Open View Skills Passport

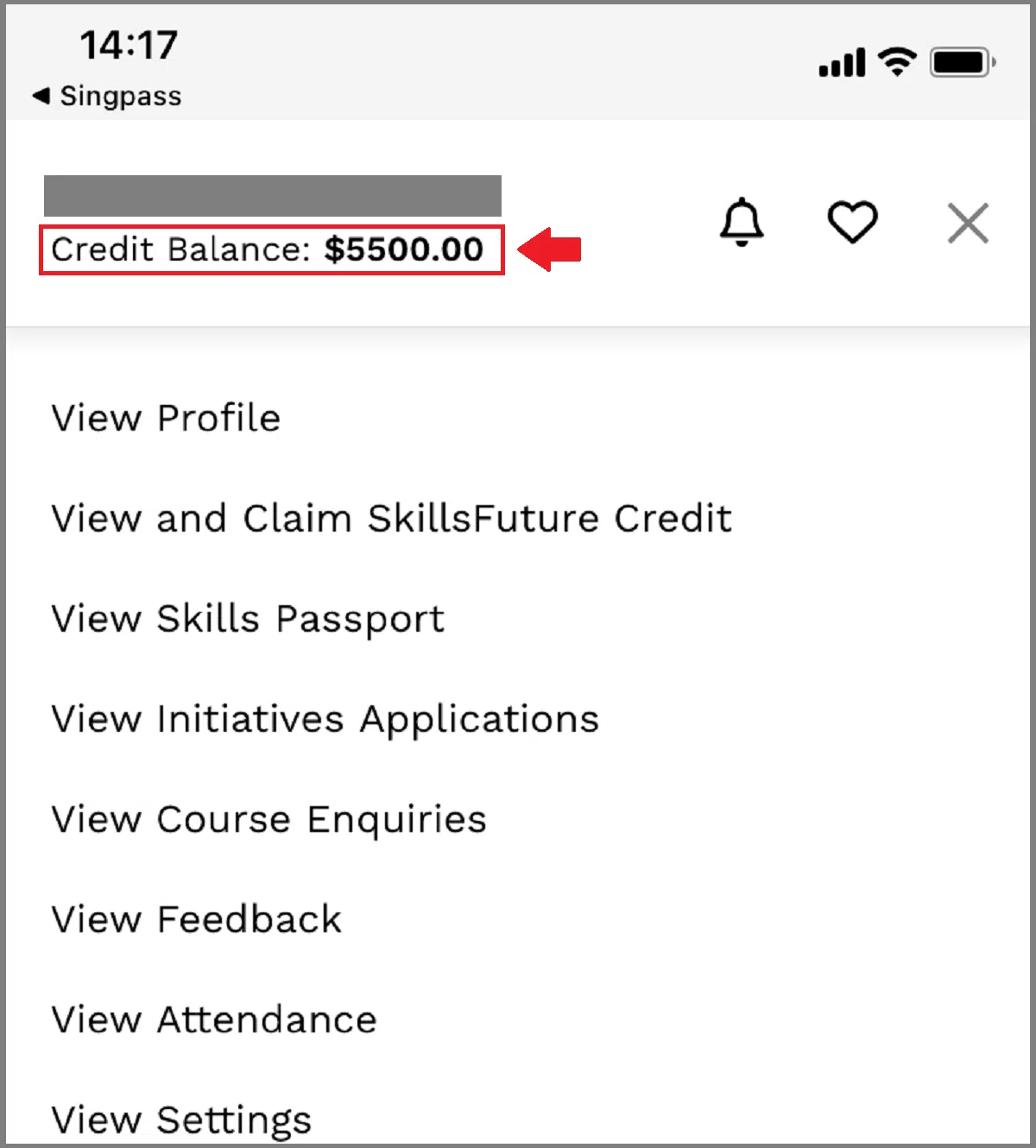coord(248,619)
